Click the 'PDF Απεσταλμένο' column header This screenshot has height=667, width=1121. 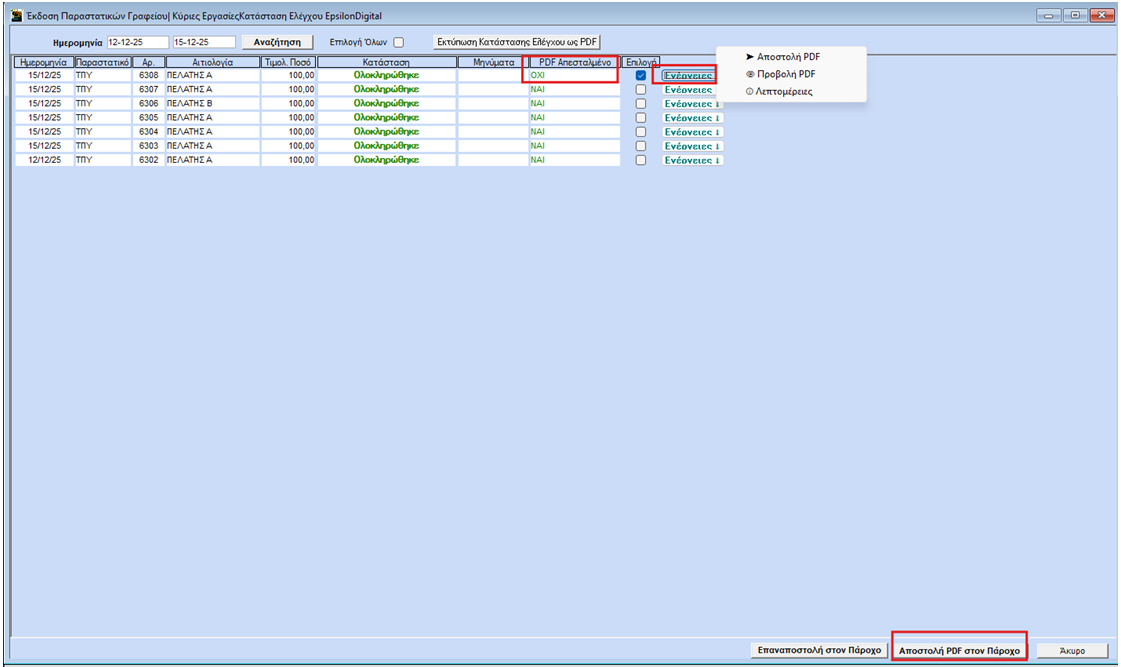(x=575, y=62)
